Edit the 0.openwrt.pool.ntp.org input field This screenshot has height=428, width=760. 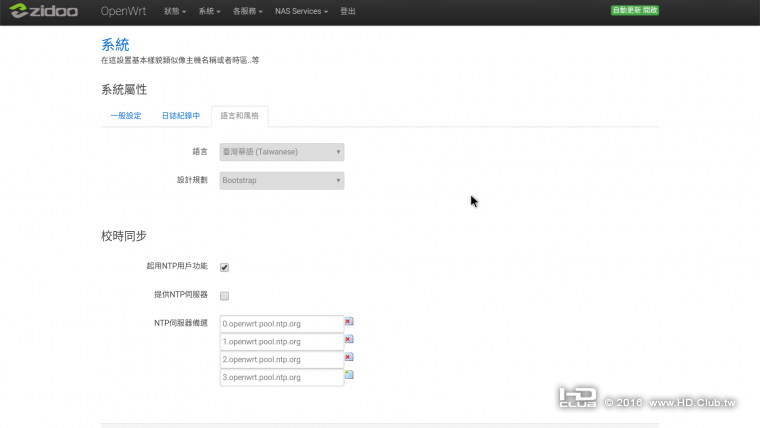click(282, 324)
